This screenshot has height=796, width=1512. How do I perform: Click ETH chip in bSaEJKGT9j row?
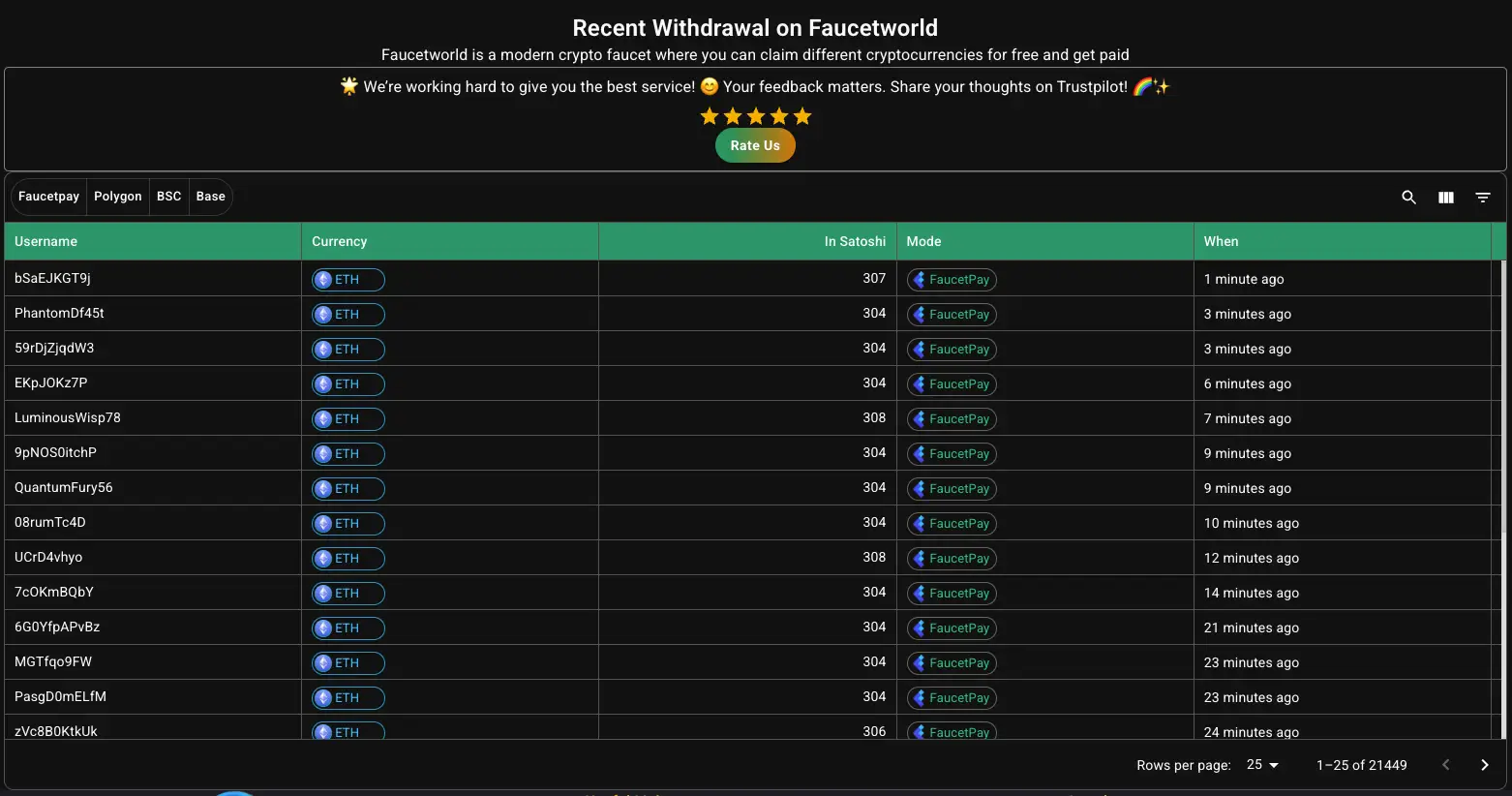pos(348,280)
